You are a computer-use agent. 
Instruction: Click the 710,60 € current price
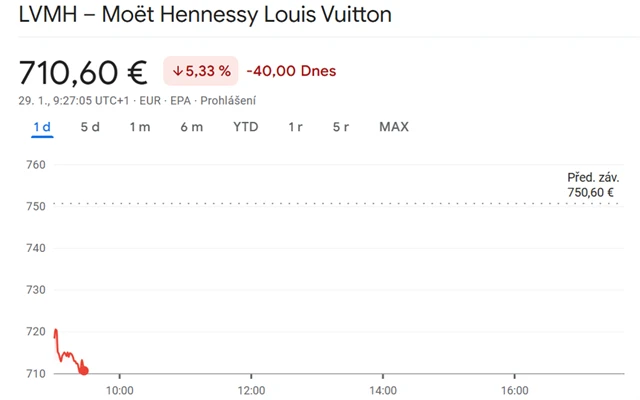pyautogui.click(x=83, y=72)
